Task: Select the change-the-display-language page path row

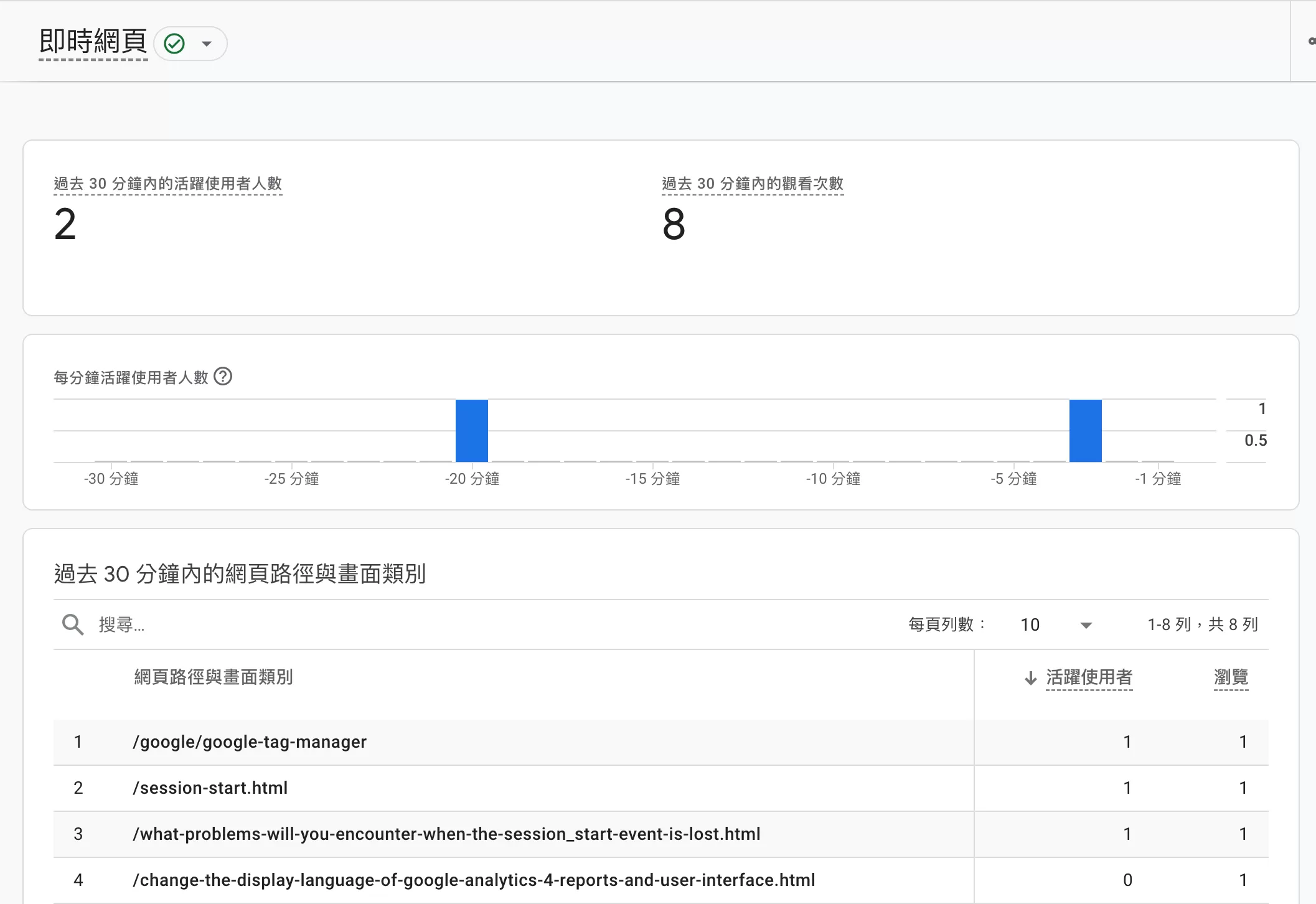Action: 661,880
